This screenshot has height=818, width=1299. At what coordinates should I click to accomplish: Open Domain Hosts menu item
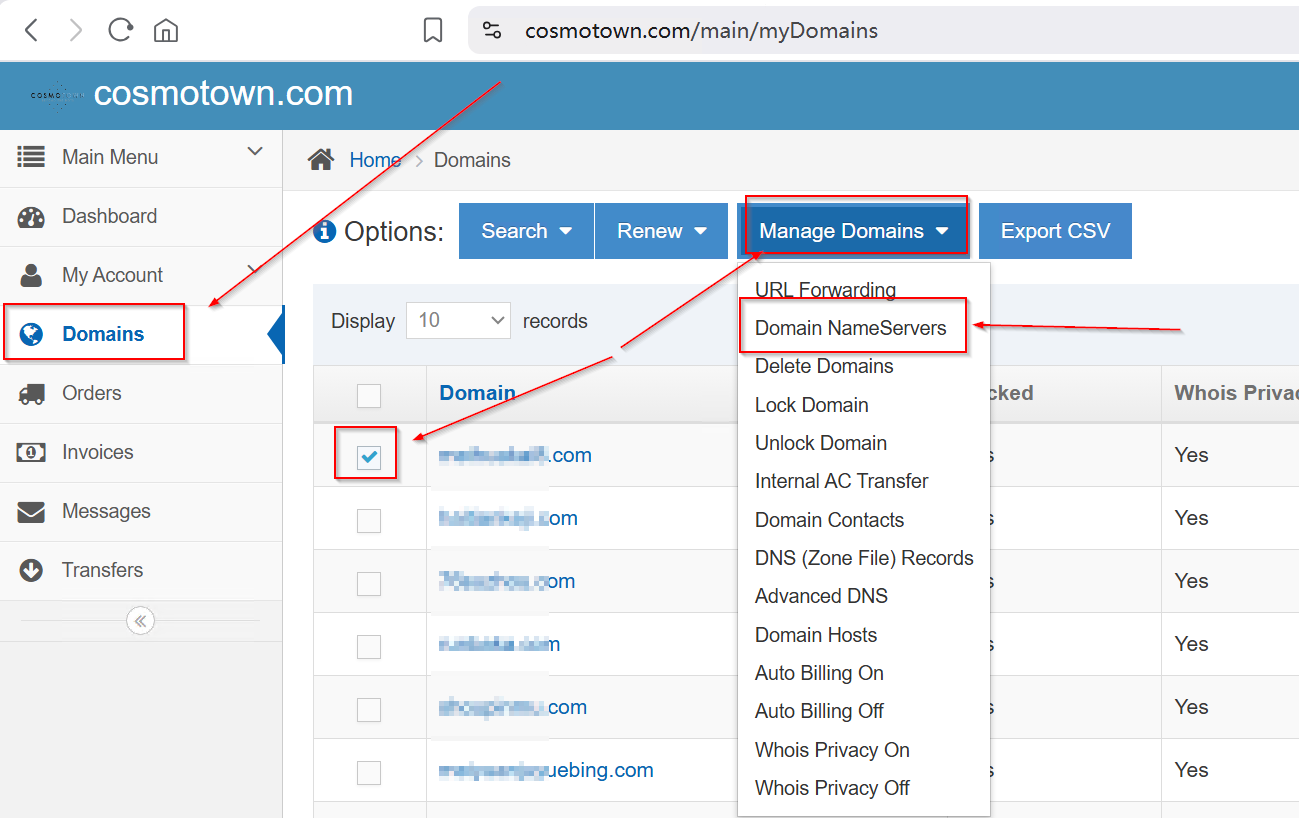coord(816,635)
